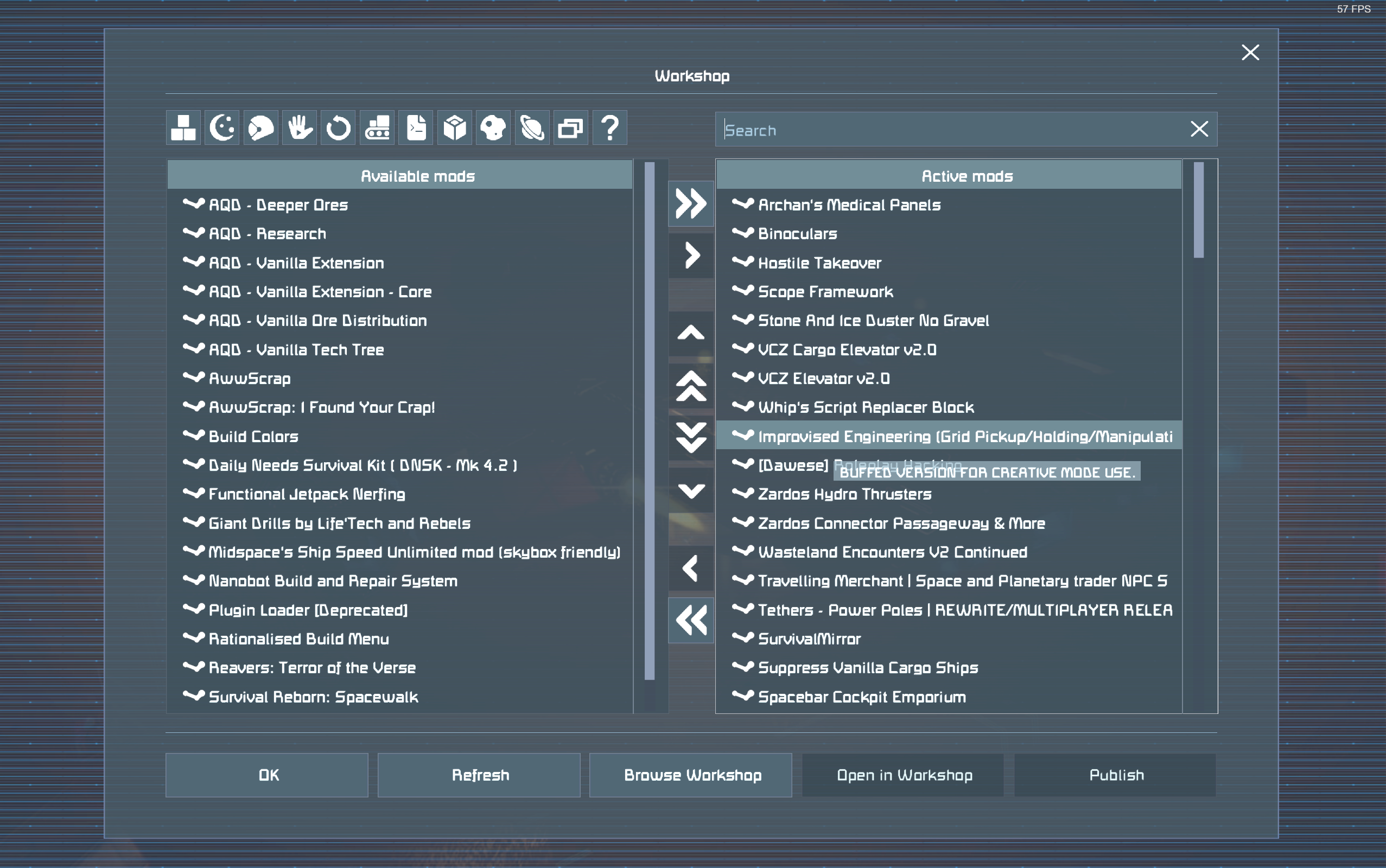Select active mod 'Scope Framework'

(949, 292)
